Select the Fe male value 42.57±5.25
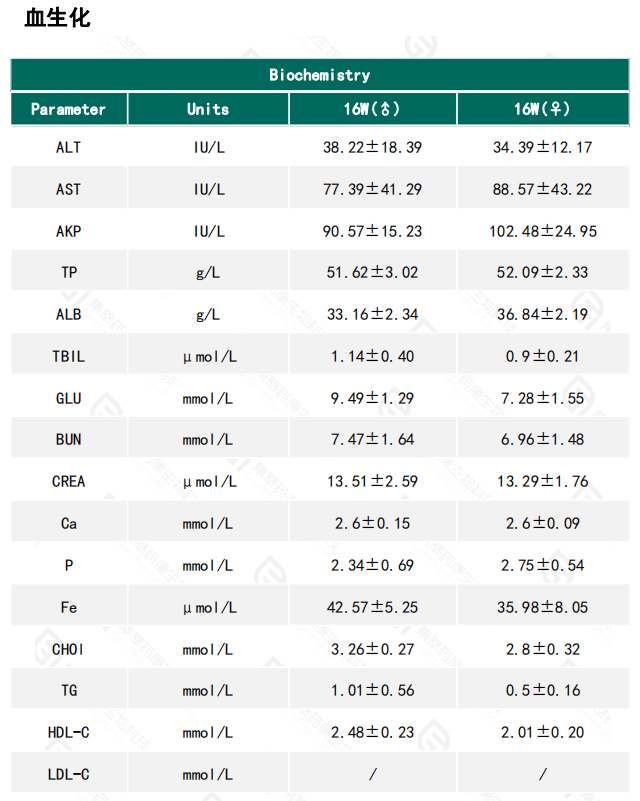640x801 pixels. 372,607
